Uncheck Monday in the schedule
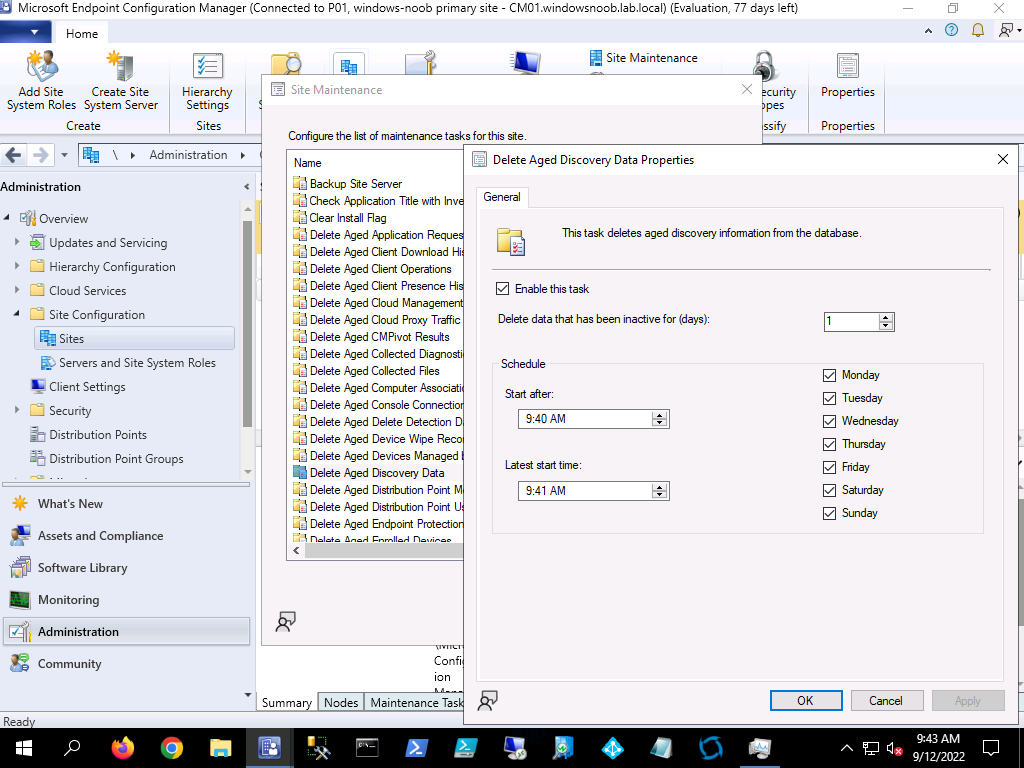Viewport: 1024px width, 768px height. [x=829, y=376]
